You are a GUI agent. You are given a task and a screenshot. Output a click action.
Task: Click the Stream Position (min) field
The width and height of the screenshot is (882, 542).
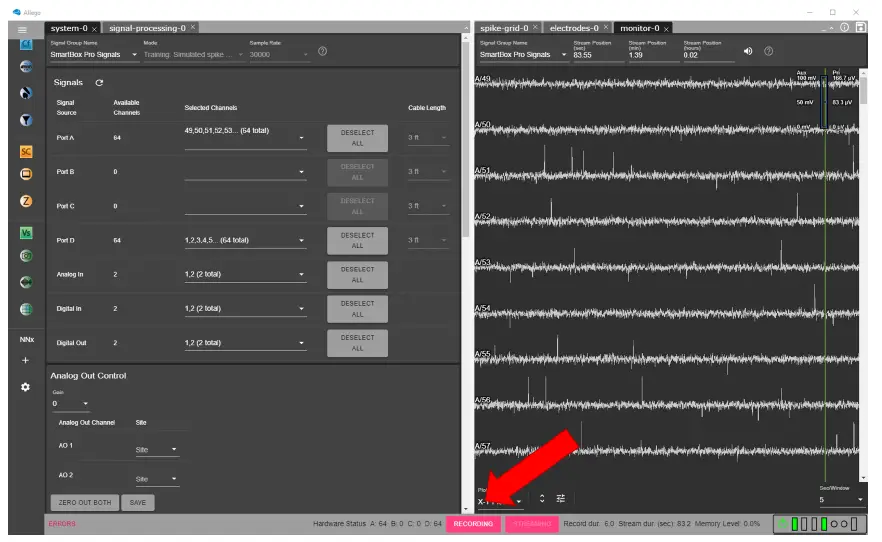[653, 55]
